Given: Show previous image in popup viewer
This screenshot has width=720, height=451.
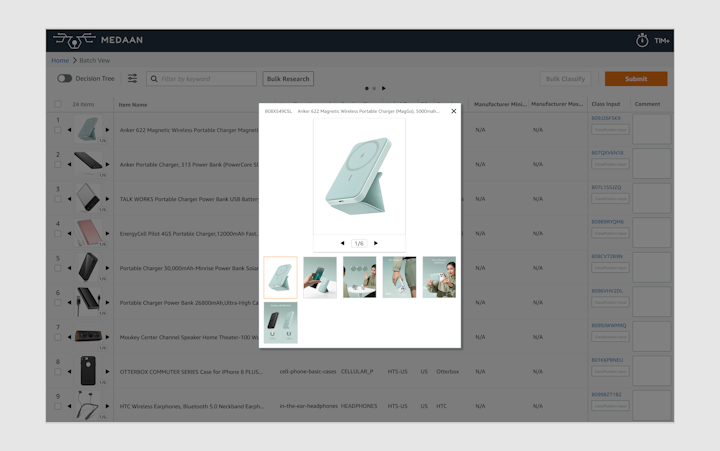Looking at the screenshot, I should pos(343,243).
